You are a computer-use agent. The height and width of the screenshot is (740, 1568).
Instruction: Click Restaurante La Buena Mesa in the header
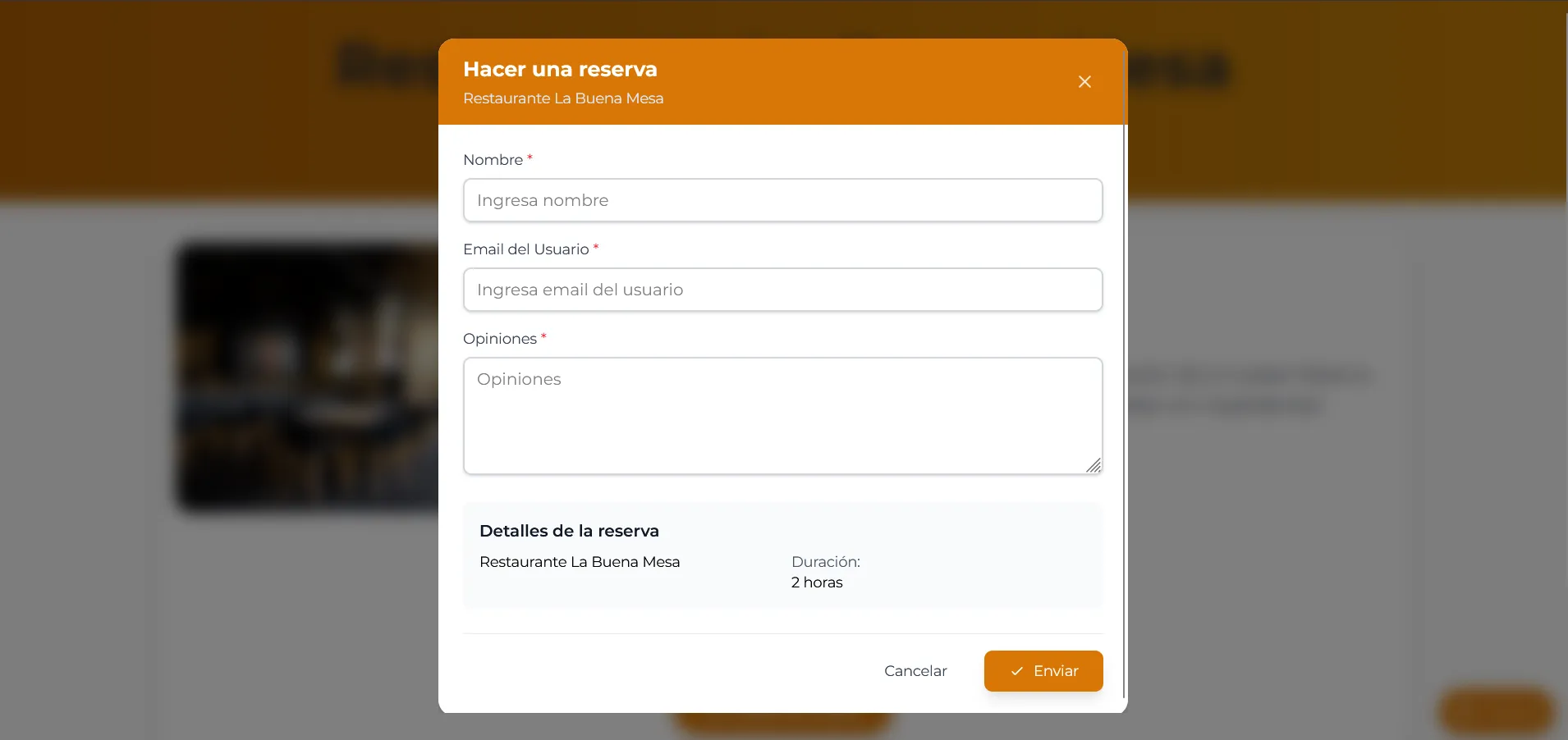coord(563,98)
